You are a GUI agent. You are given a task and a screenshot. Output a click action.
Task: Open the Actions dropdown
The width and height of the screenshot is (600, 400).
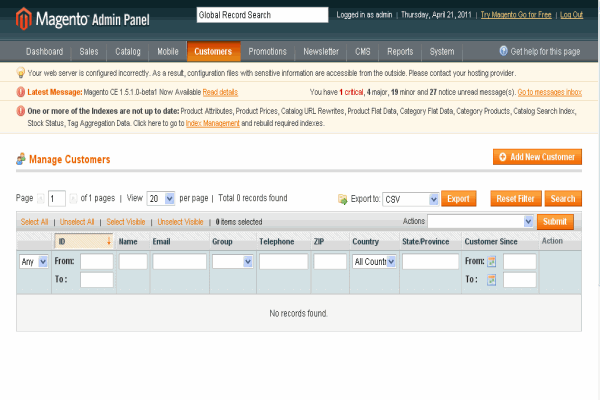[x=480, y=221]
